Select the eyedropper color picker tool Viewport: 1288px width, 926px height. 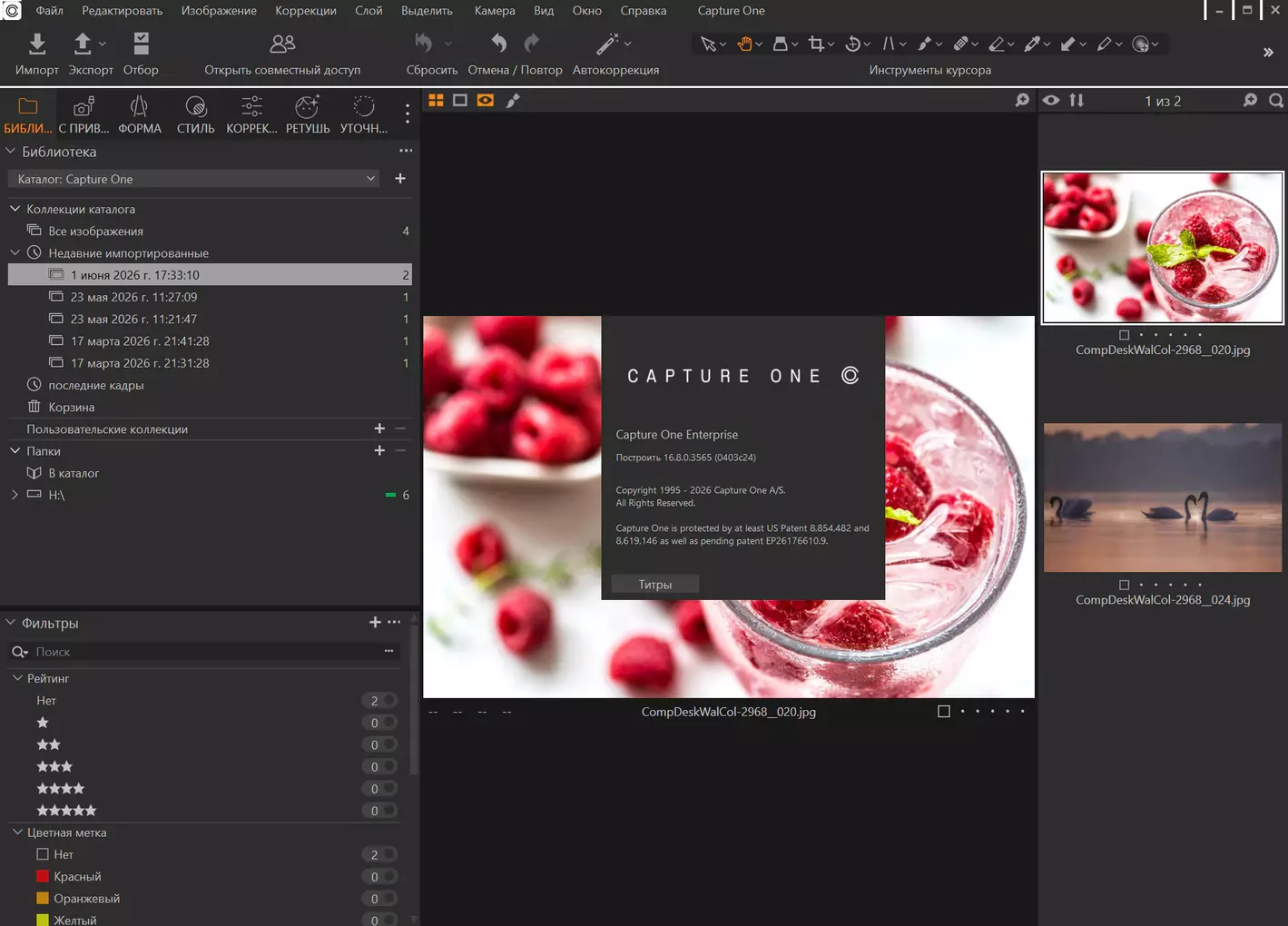coord(1032,44)
